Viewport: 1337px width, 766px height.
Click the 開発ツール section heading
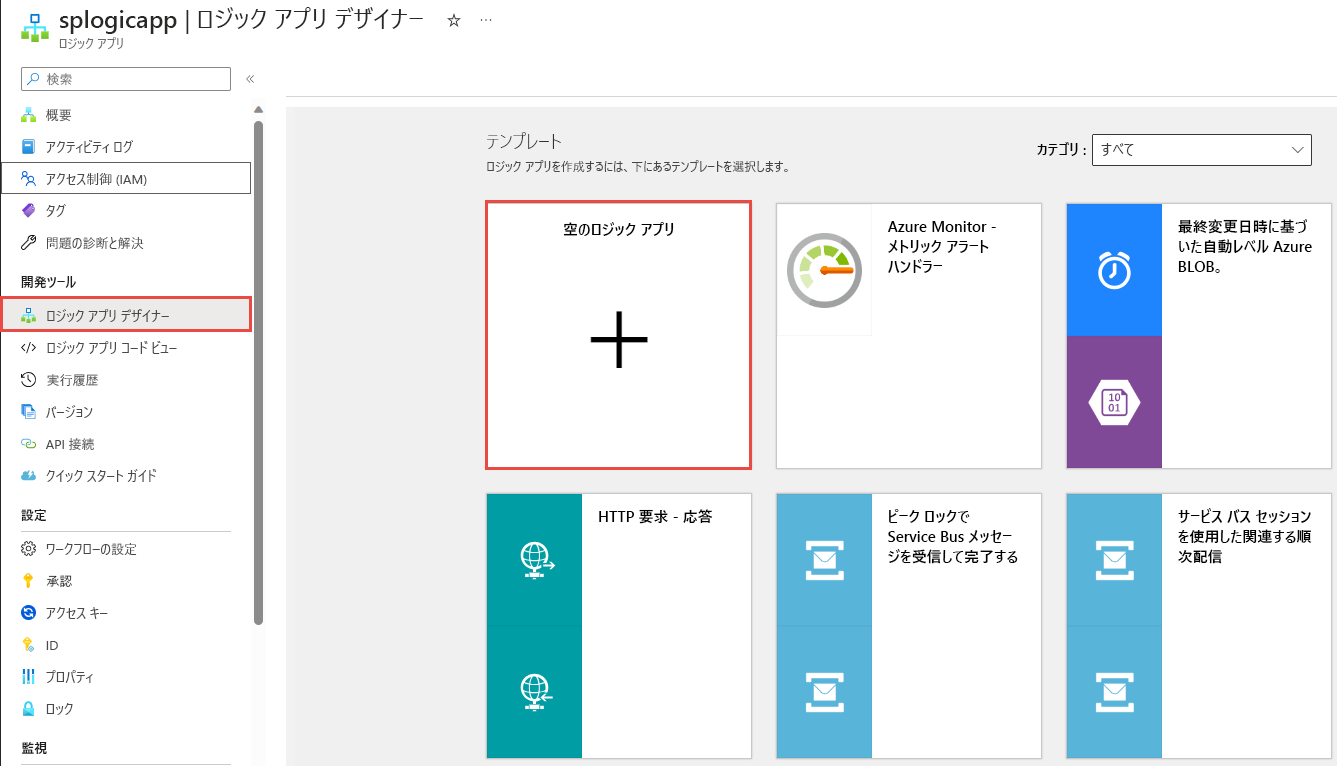pos(48,282)
